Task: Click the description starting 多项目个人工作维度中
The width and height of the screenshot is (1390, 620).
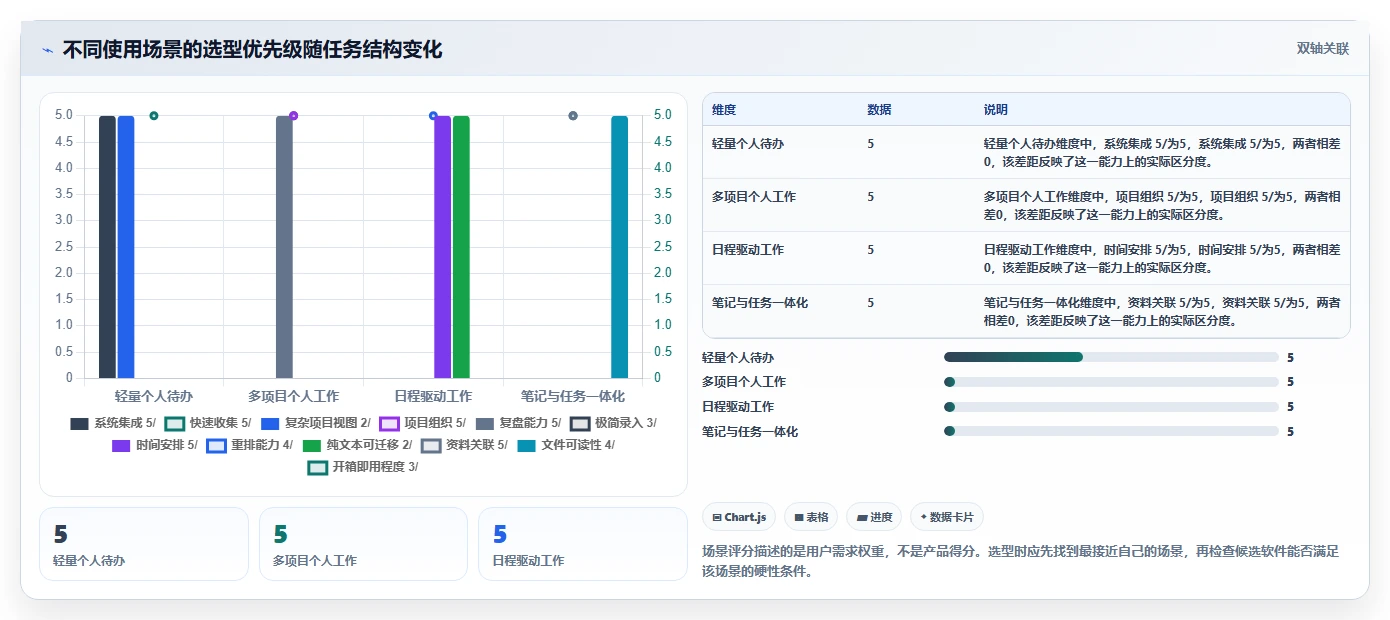Action: click(x=1162, y=205)
